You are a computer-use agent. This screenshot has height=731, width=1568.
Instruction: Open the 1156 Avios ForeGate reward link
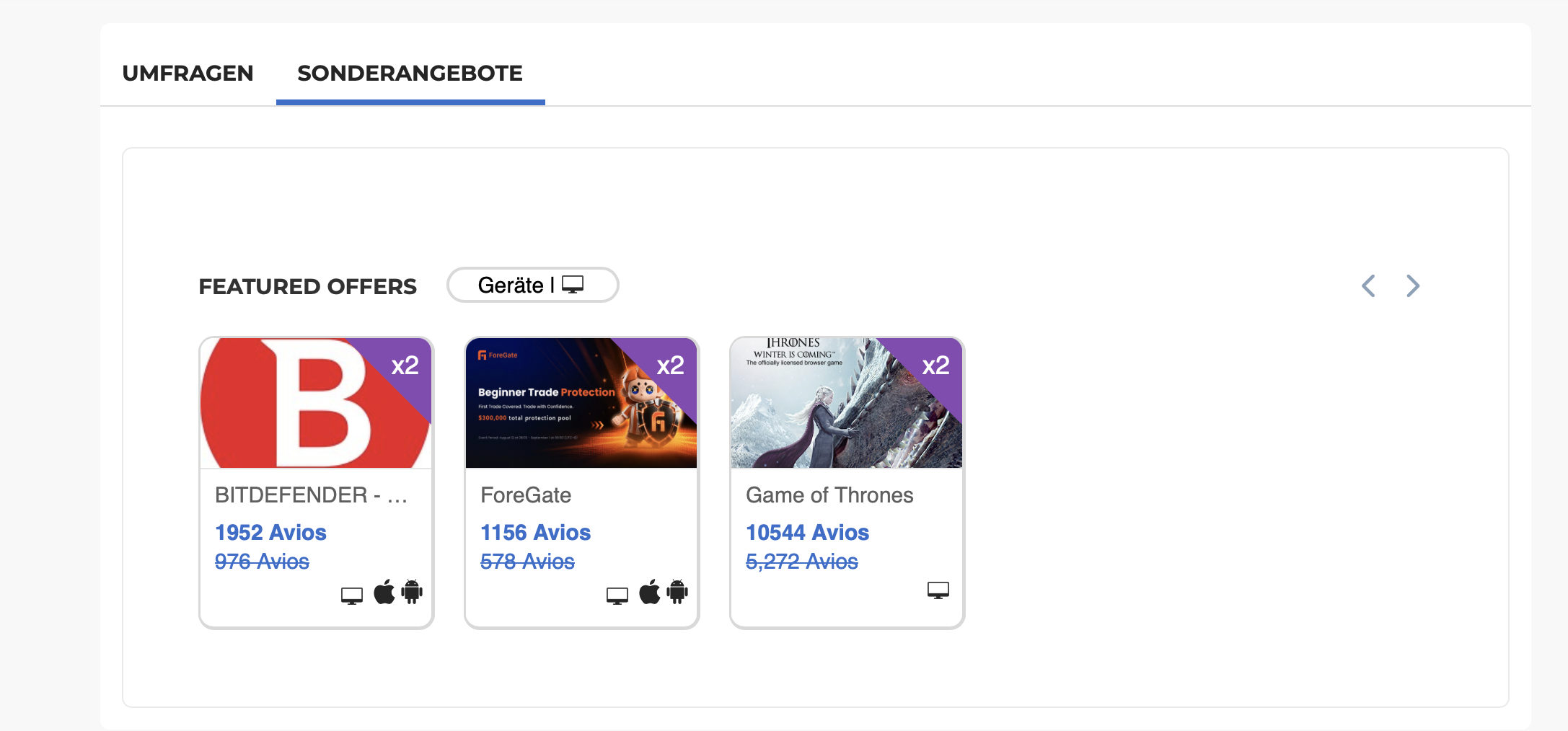pyautogui.click(x=535, y=532)
